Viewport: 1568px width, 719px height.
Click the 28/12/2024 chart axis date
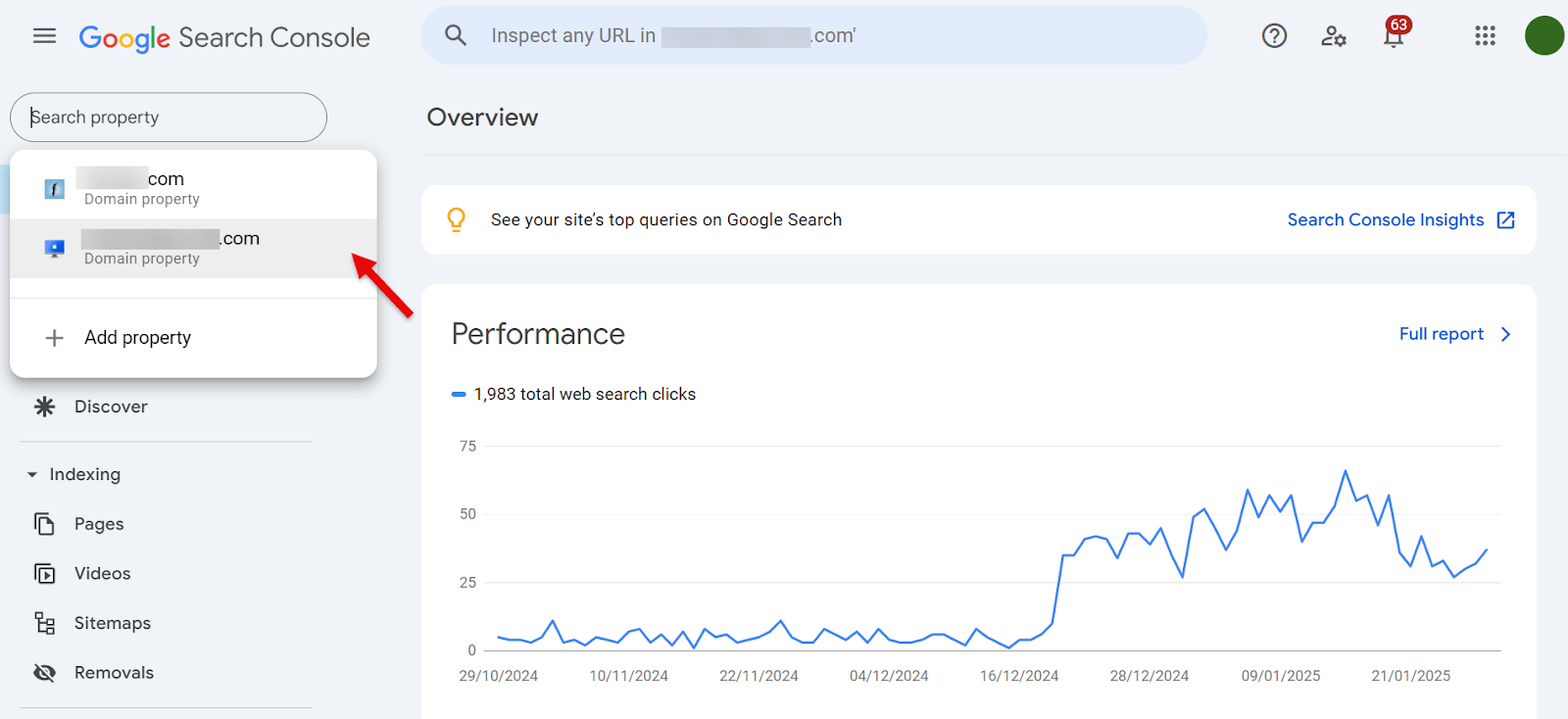coord(1150,676)
